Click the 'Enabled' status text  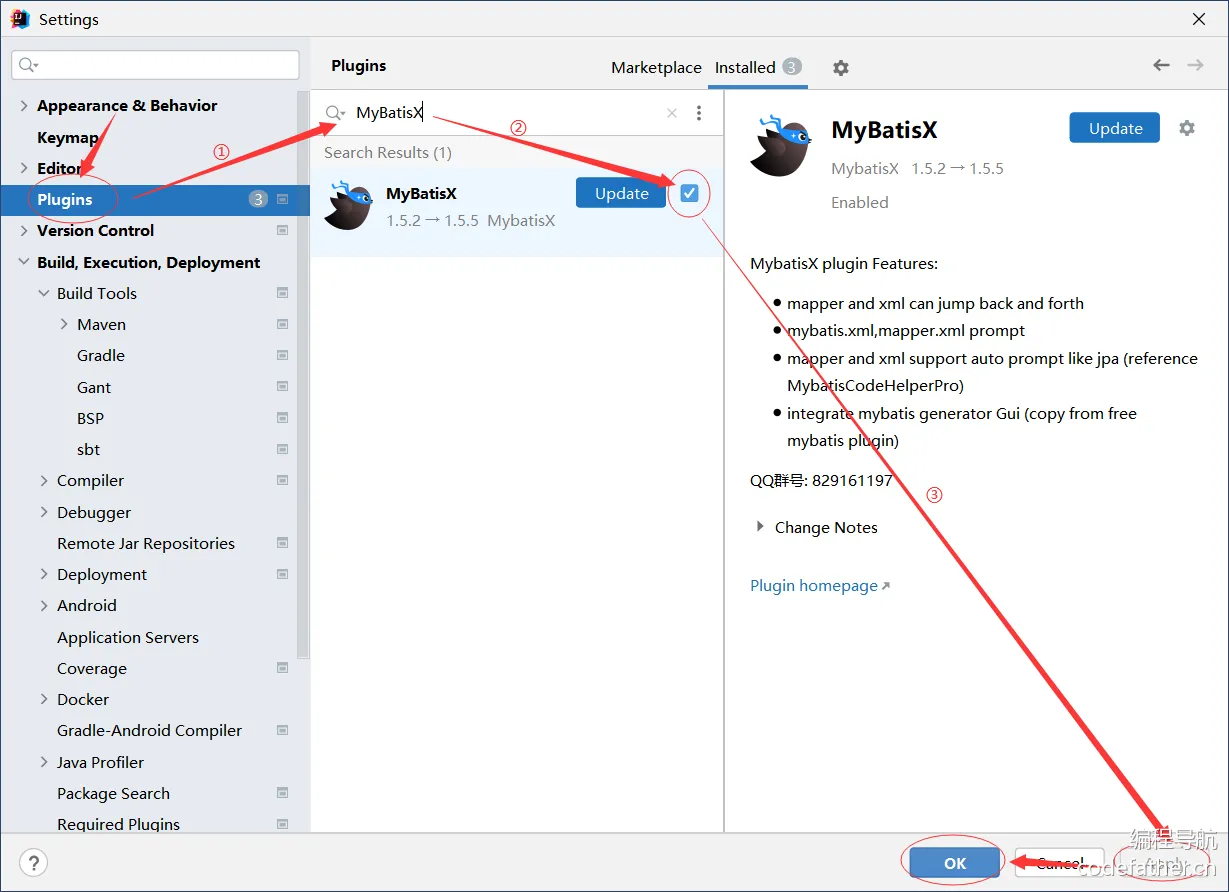859,202
